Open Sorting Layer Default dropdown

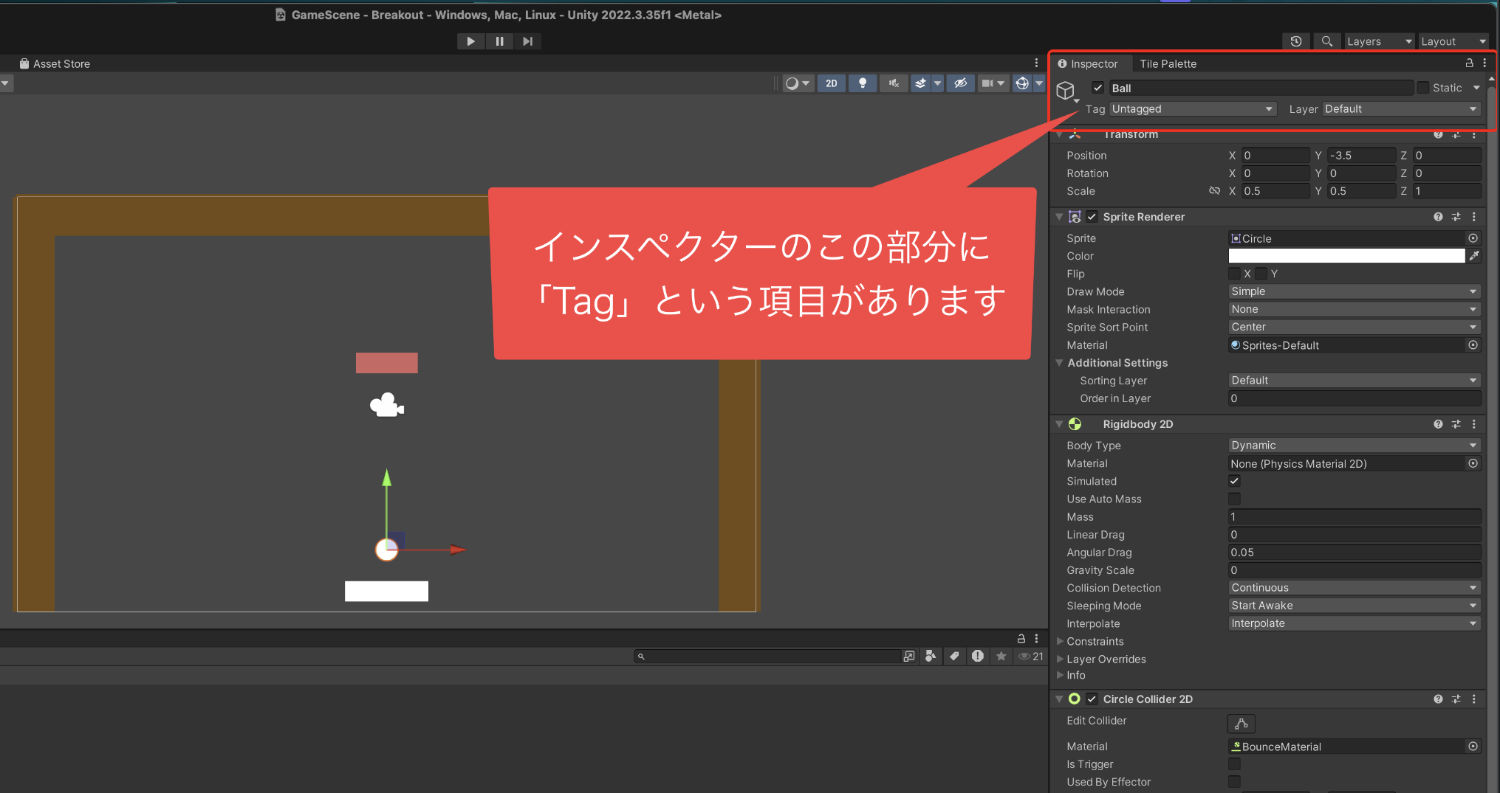coord(1355,381)
